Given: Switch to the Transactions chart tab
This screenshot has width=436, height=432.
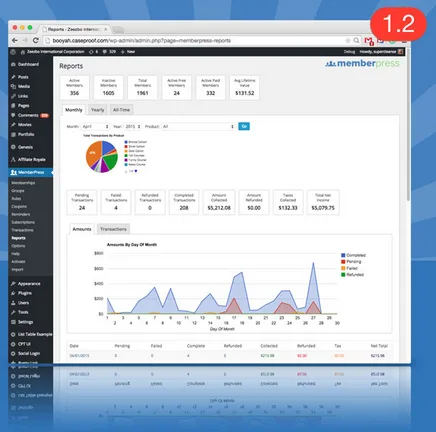Looking at the screenshot, I should click(x=113, y=229).
